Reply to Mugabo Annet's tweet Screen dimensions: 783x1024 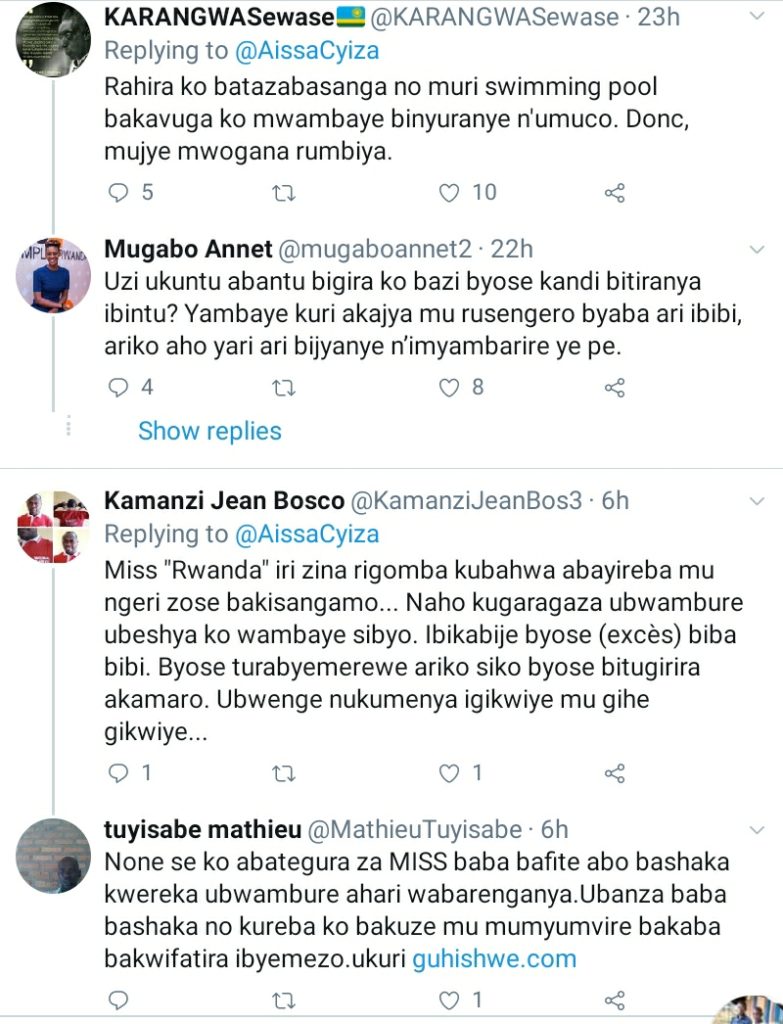tap(119, 386)
